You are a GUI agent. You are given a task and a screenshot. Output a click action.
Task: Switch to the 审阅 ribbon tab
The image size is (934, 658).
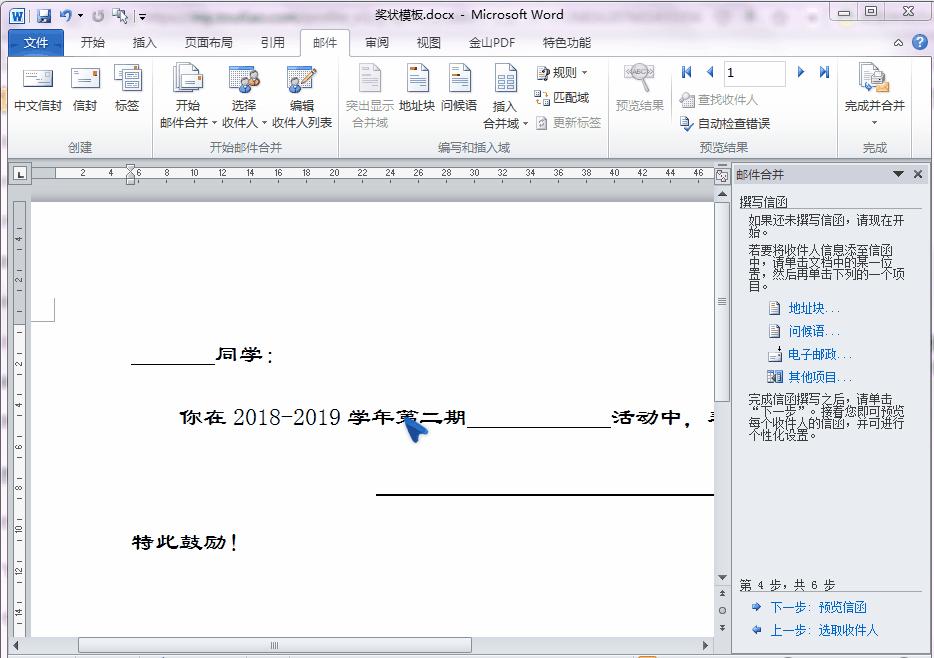pyautogui.click(x=376, y=42)
